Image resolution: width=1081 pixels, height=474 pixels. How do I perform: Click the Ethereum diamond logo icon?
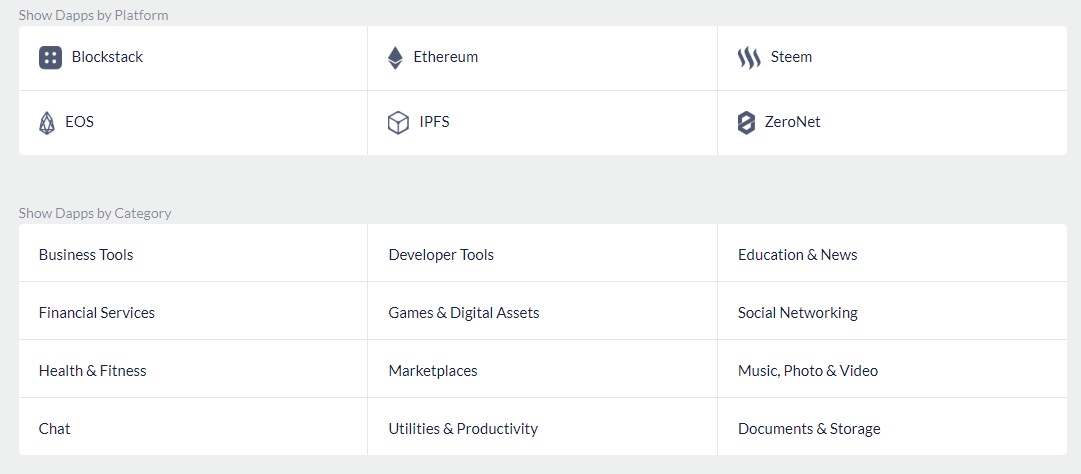pyautogui.click(x=395, y=58)
